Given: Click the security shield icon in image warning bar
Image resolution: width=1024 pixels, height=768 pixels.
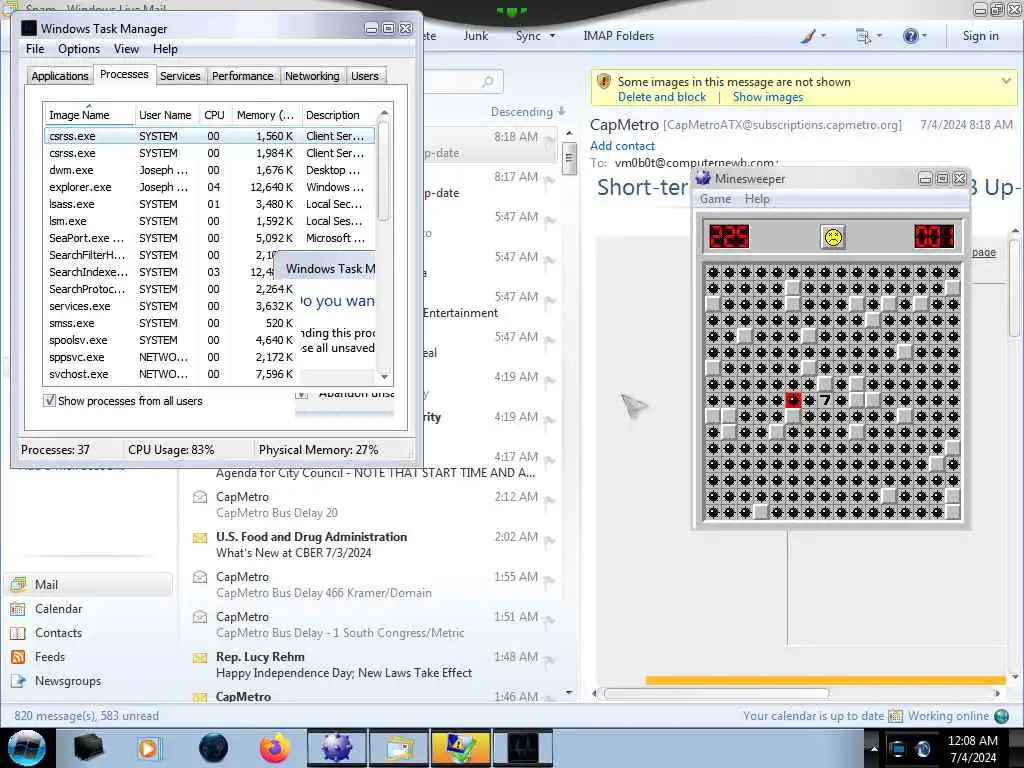Looking at the screenshot, I should tap(604, 82).
